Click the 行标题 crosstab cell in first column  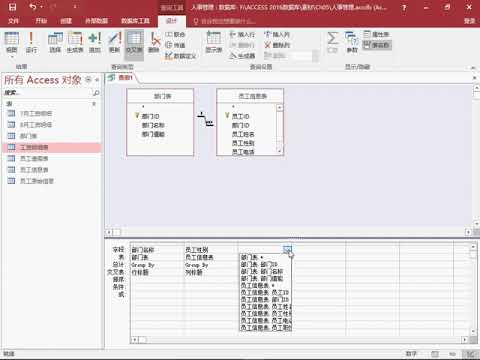[x=157, y=272]
